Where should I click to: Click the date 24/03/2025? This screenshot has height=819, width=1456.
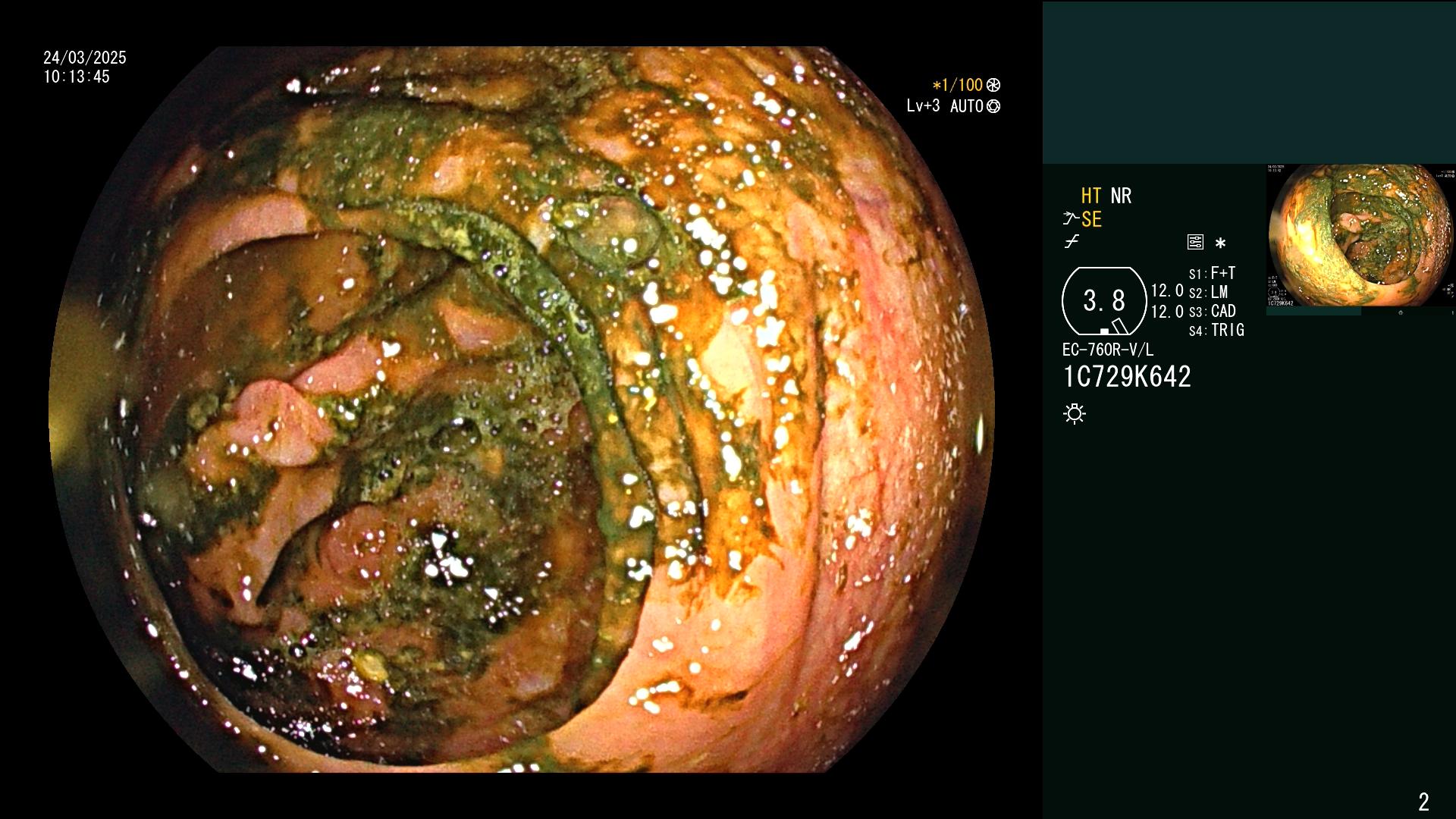85,58
